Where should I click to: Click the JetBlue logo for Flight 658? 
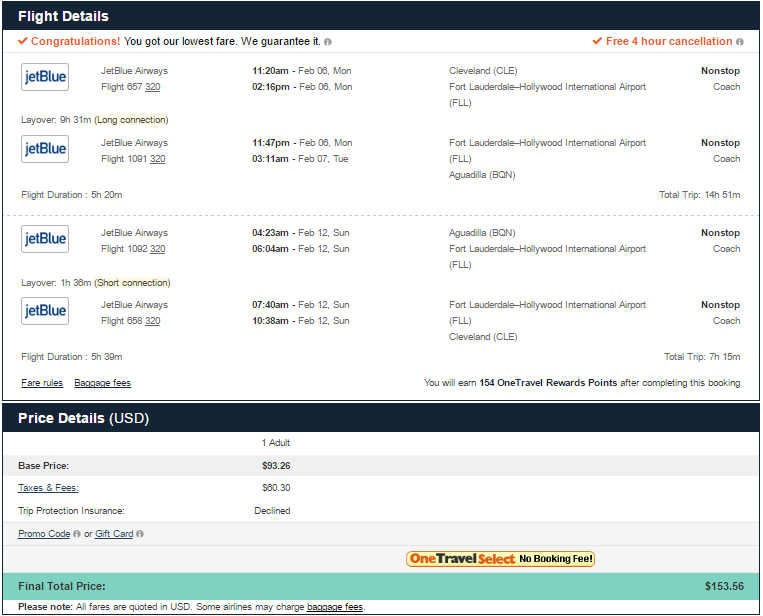point(45,311)
